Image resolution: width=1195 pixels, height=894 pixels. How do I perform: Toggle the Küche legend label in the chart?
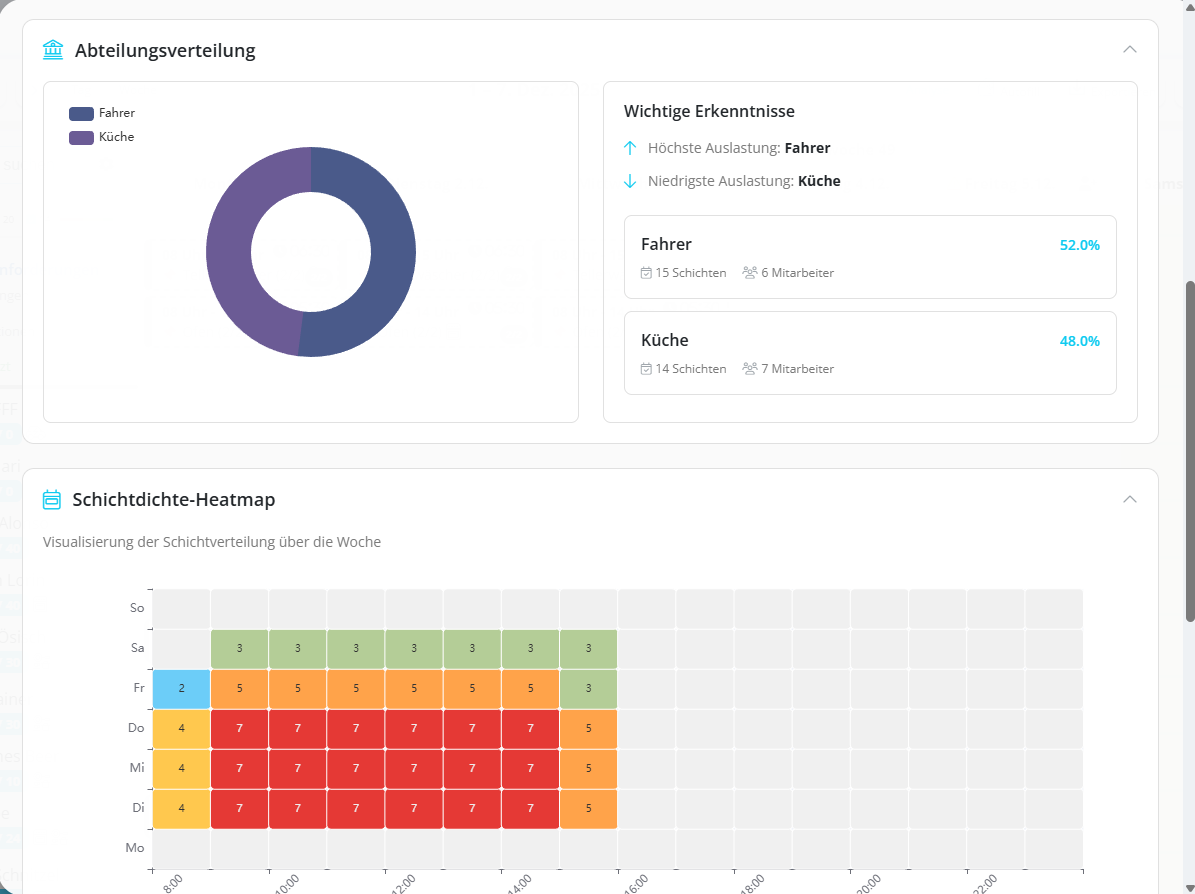click(x=116, y=137)
